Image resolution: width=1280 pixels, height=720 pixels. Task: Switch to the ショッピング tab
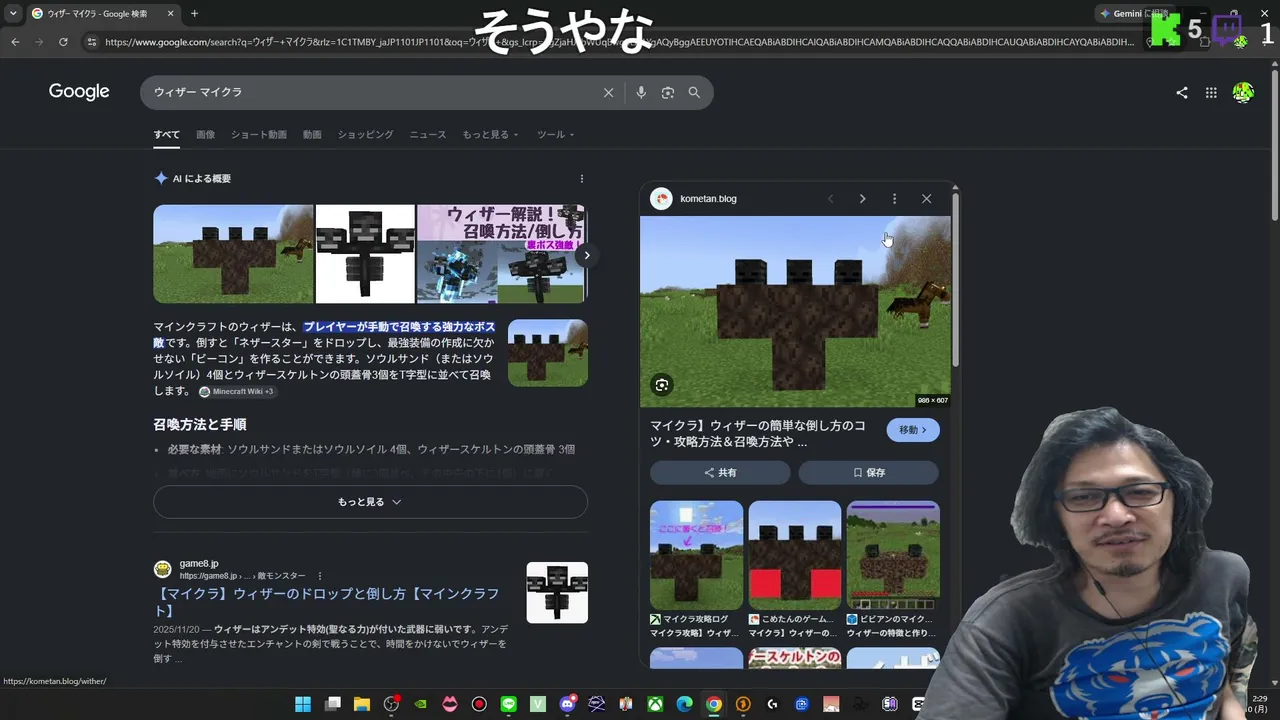click(365, 135)
